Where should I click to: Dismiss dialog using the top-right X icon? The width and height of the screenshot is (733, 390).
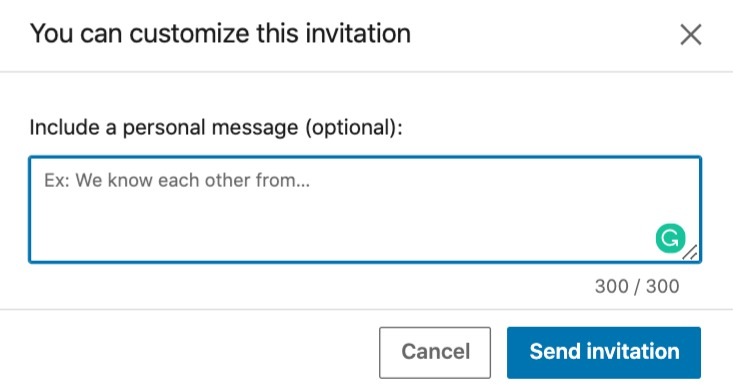coord(690,35)
